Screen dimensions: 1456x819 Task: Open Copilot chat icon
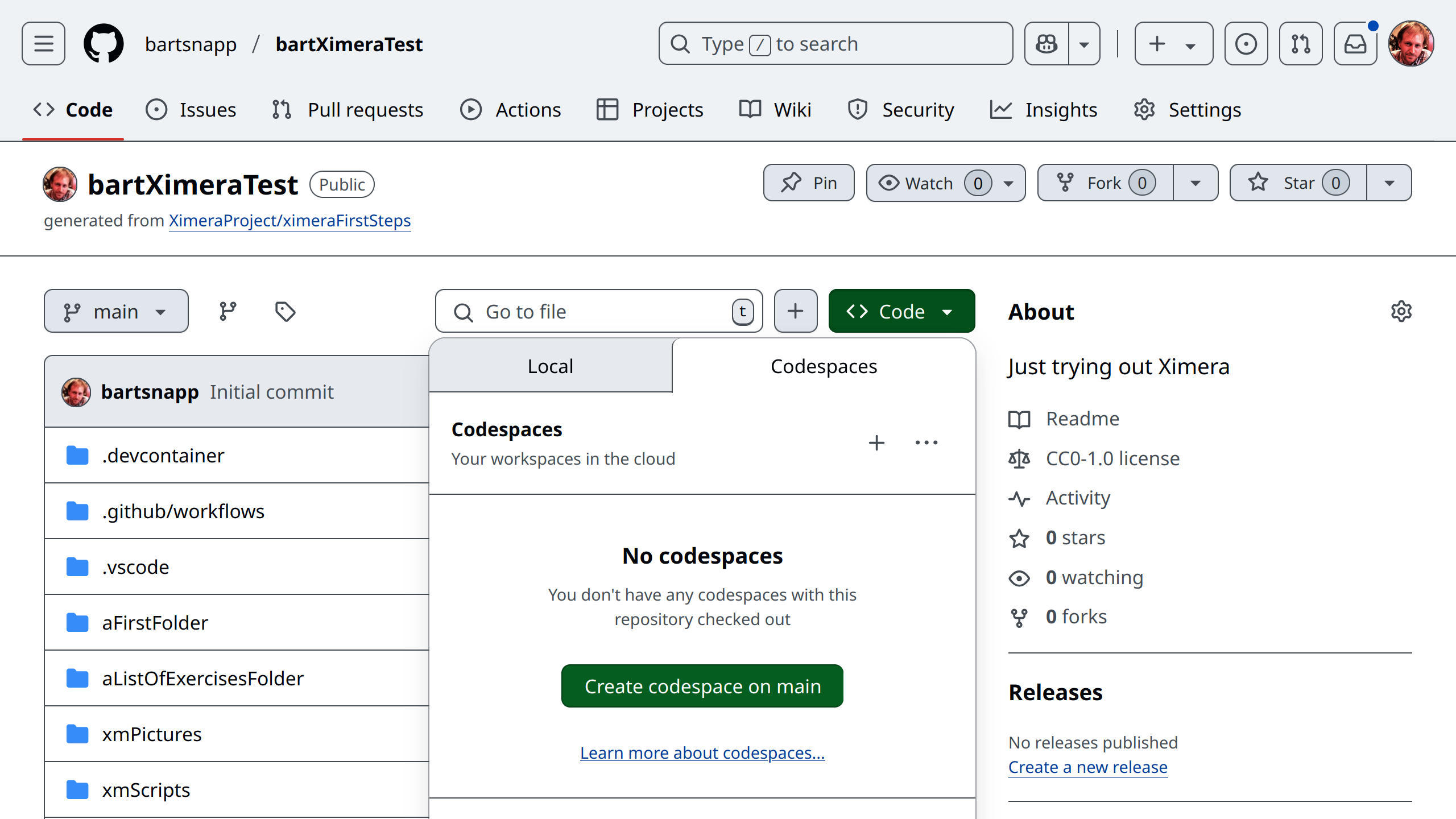(1046, 44)
